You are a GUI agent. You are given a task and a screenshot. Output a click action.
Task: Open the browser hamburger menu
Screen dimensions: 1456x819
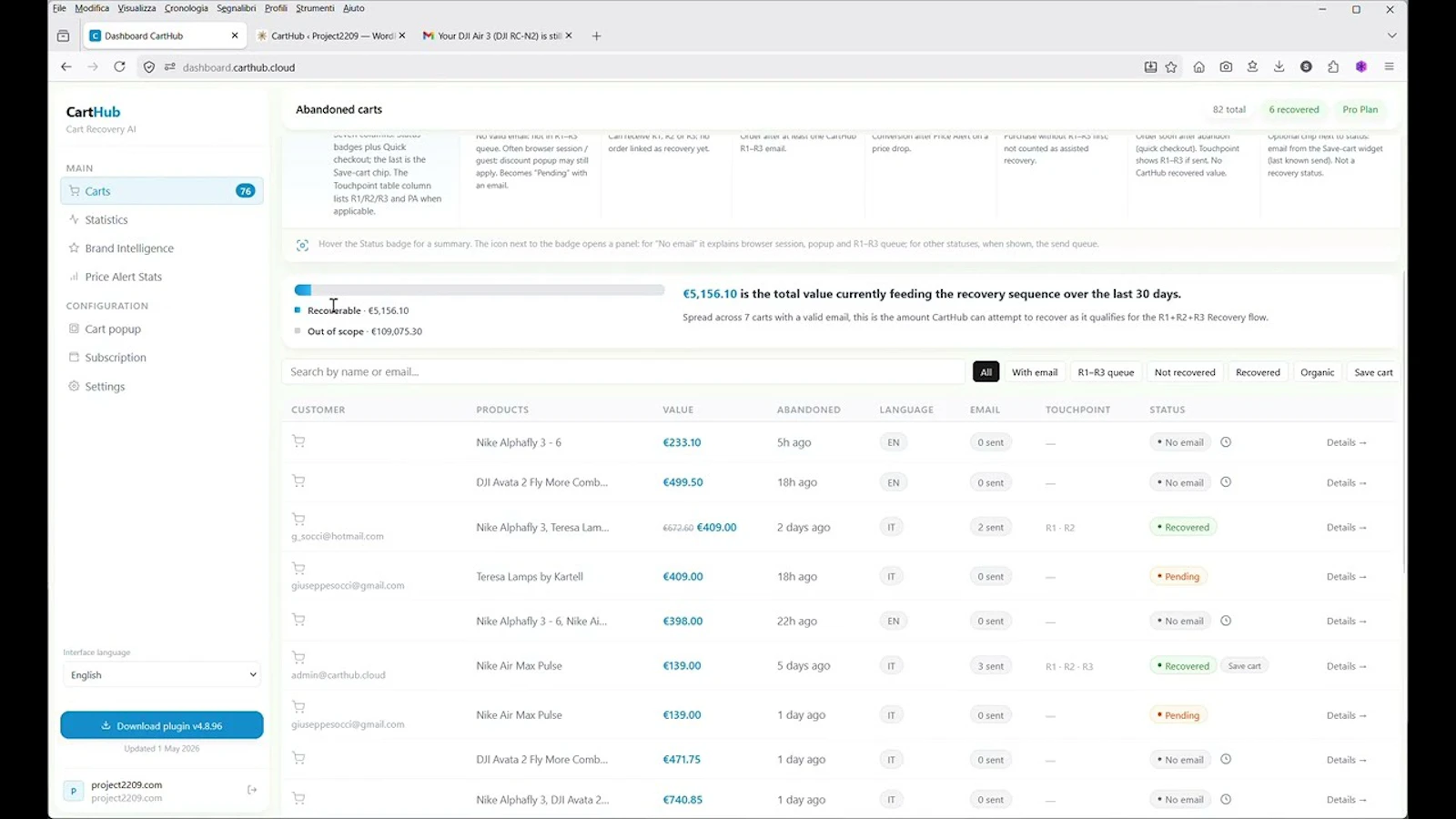point(1389,66)
